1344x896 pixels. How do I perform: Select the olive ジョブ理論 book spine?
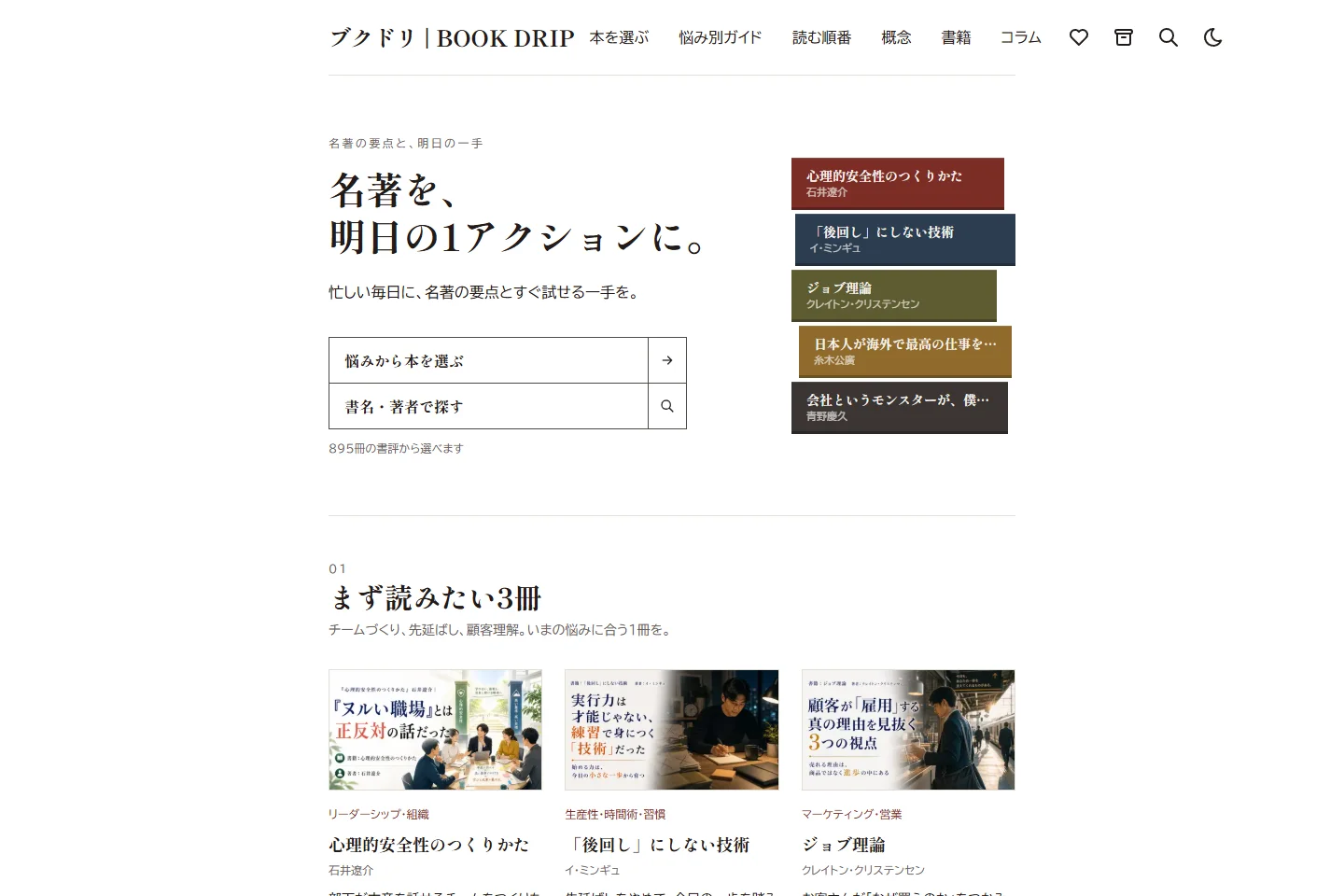(x=894, y=296)
